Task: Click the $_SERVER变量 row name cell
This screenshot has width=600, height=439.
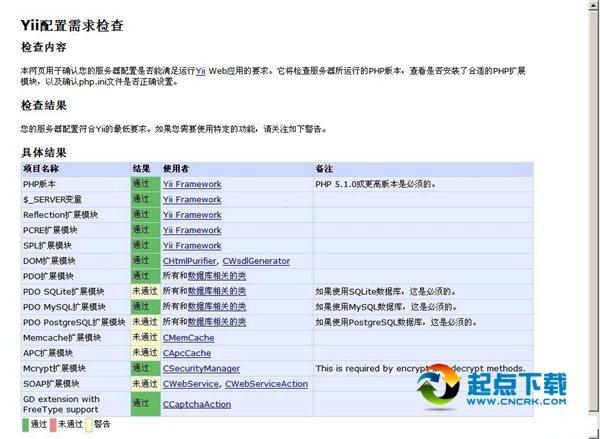Action: point(76,199)
